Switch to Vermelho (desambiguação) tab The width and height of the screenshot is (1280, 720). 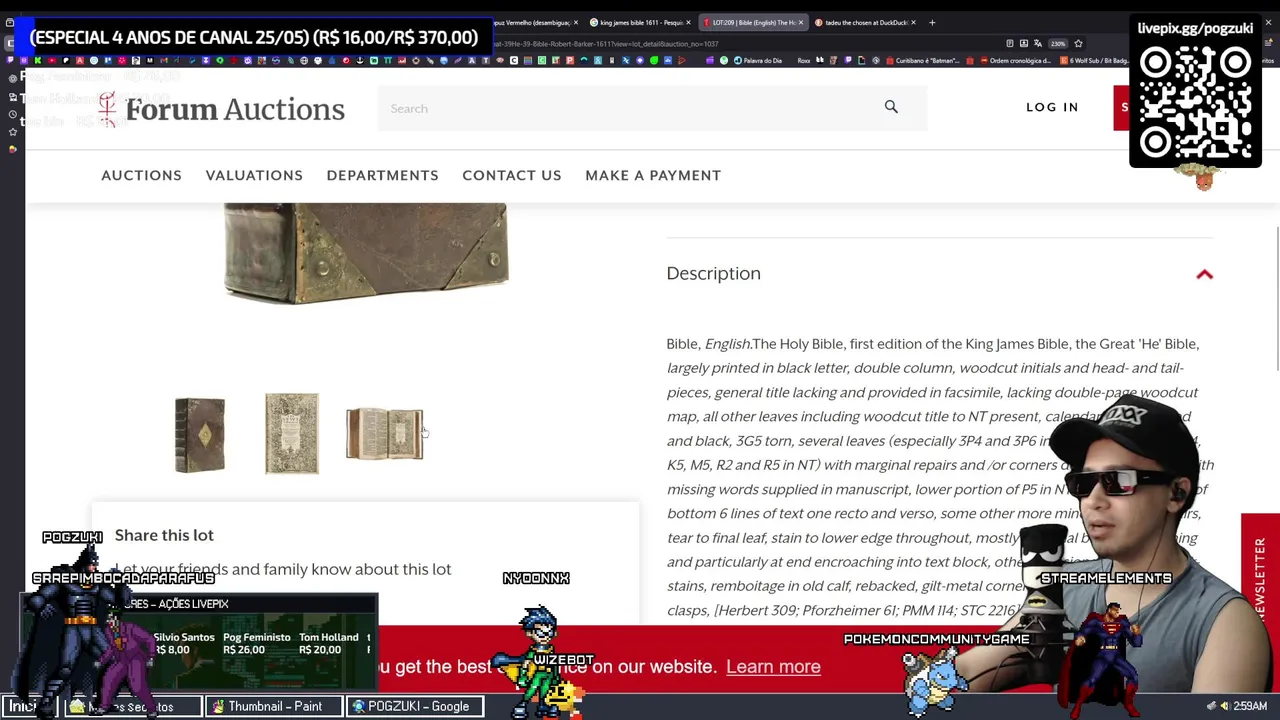click(536, 22)
